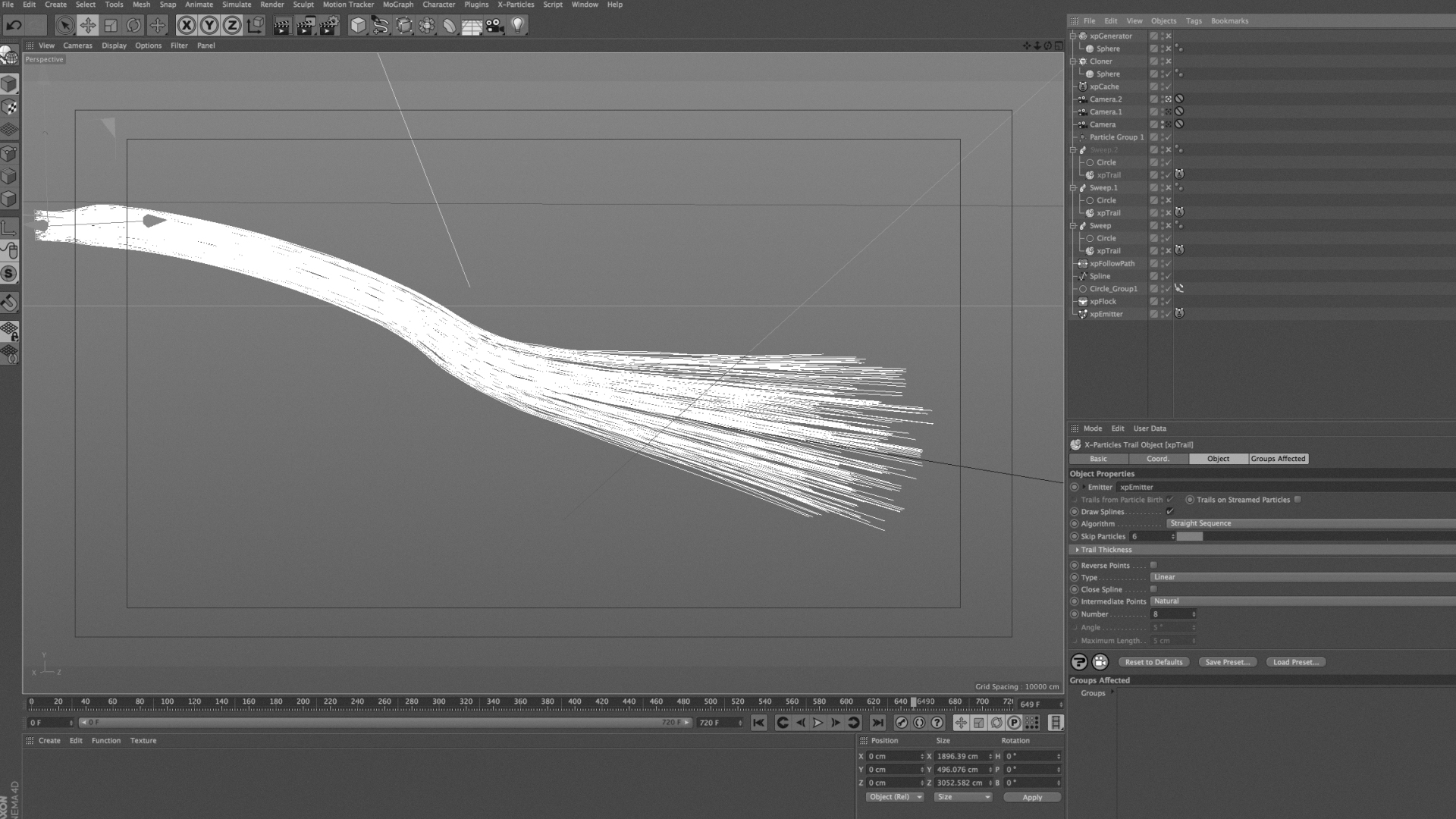Enable Reverse Points checkbox

(1153, 565)
